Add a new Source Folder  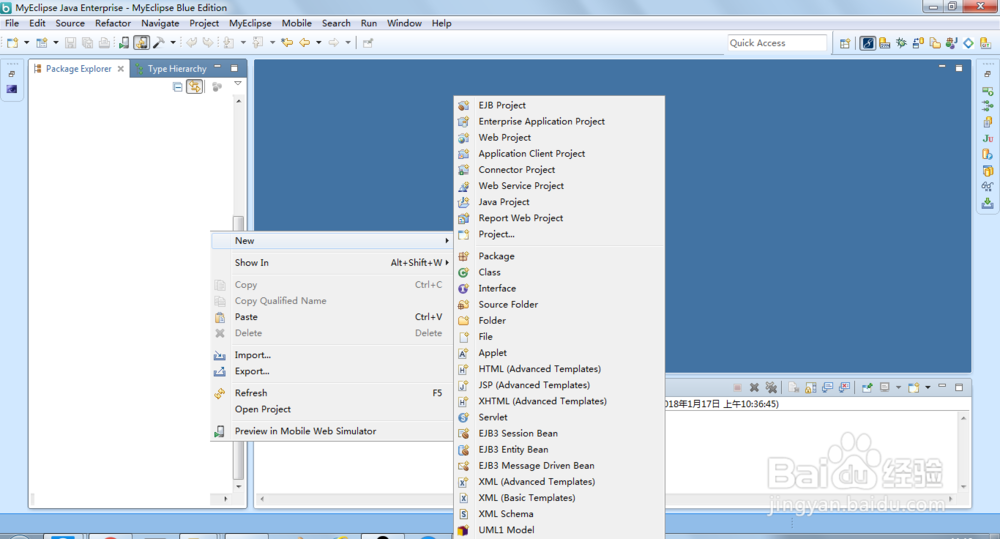(559, 304)
